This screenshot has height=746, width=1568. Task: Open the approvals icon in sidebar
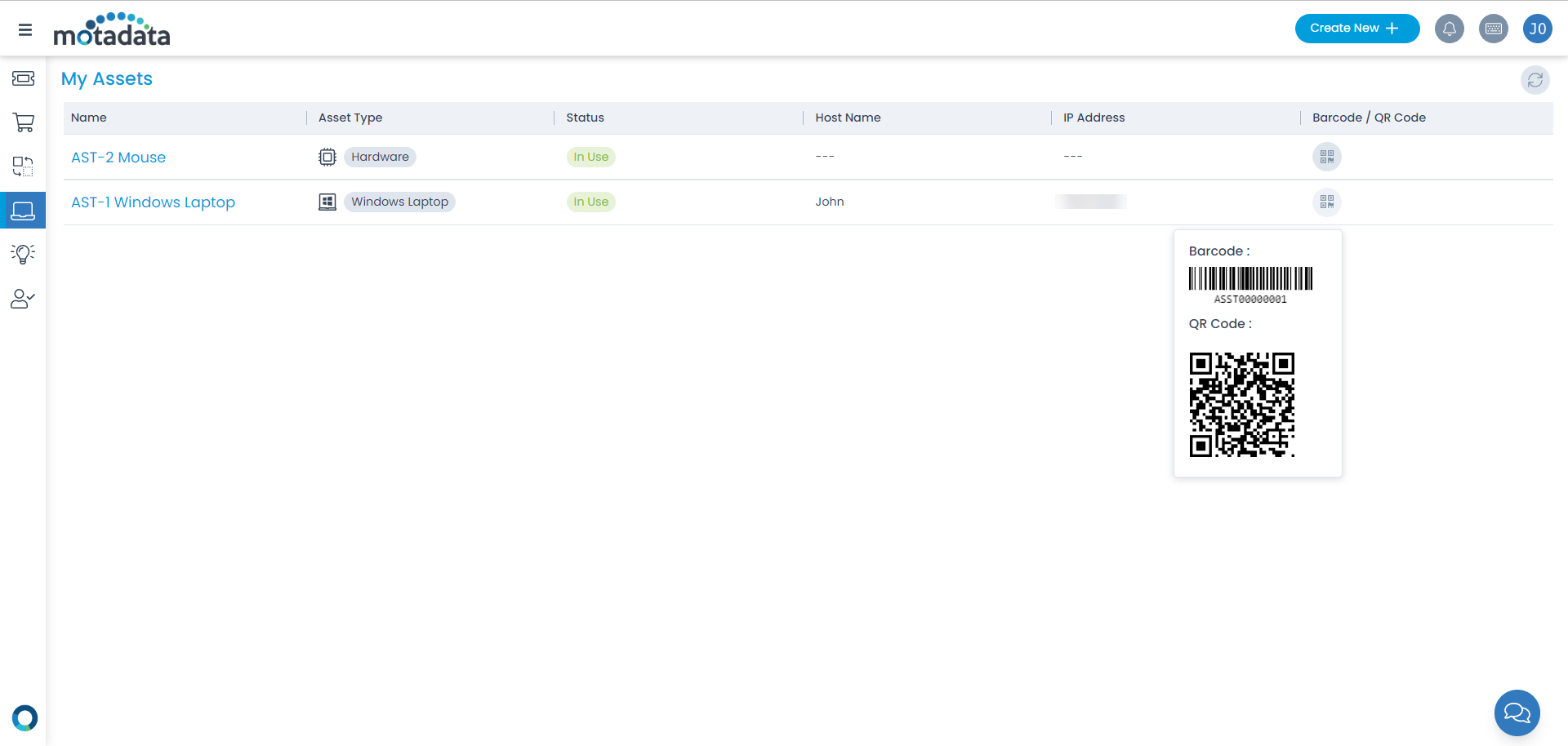tap(23, 167)
